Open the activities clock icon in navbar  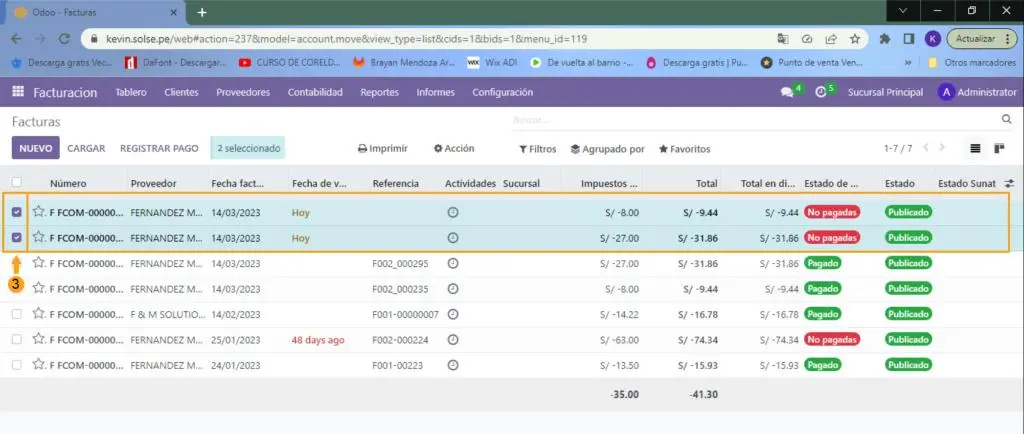pos(821,92)
